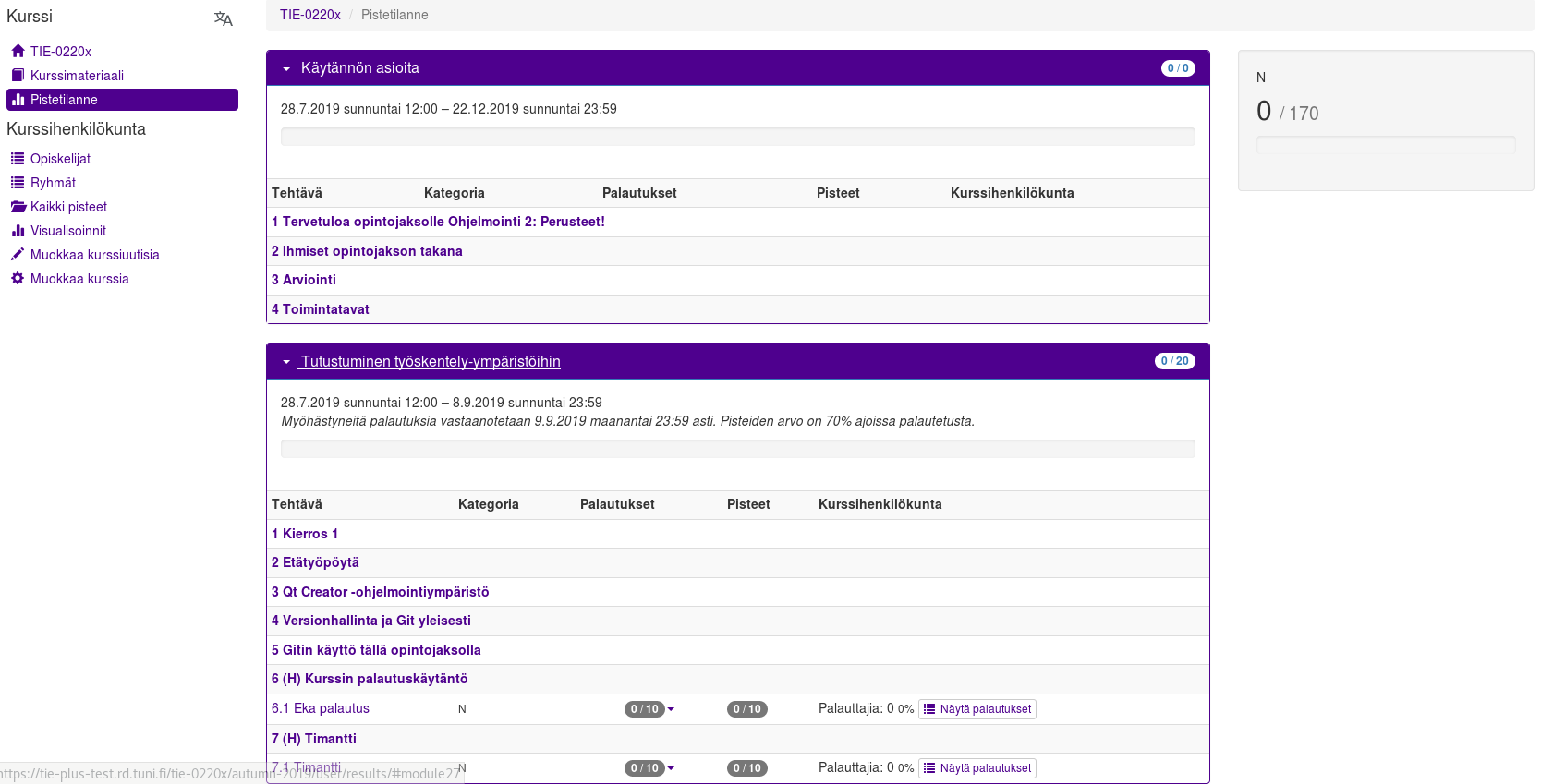Open chapter 7 (H) Timantti
The height and width of the screenshot is (784, 1541).
pos(314,739)
